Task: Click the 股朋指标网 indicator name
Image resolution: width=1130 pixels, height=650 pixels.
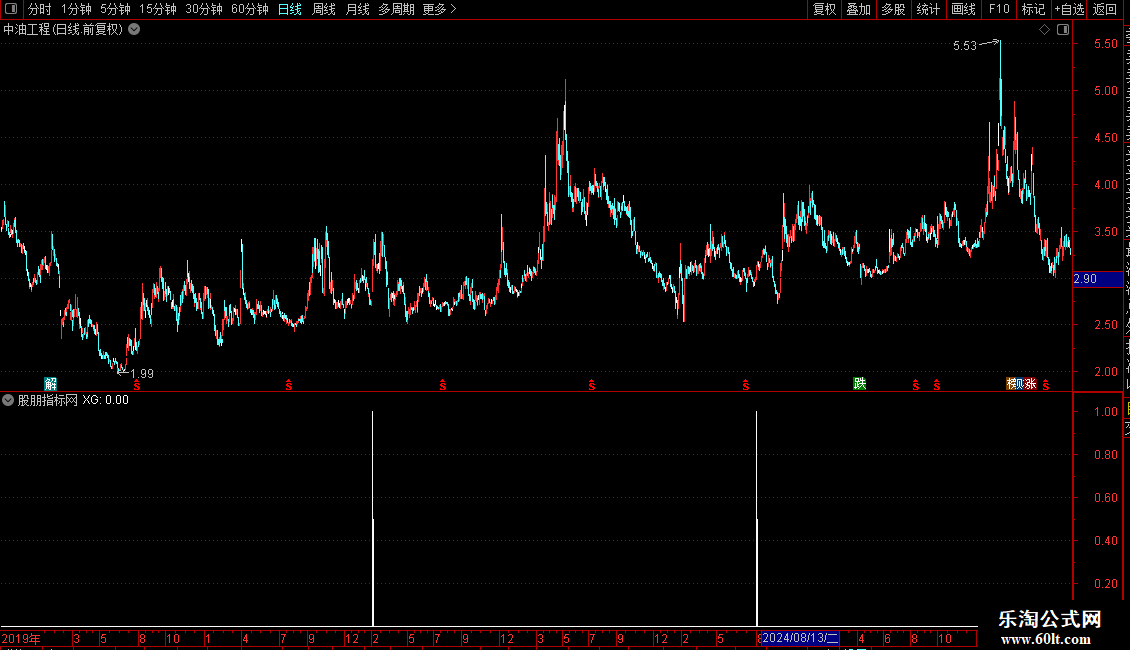Action: tap(48, 400)
